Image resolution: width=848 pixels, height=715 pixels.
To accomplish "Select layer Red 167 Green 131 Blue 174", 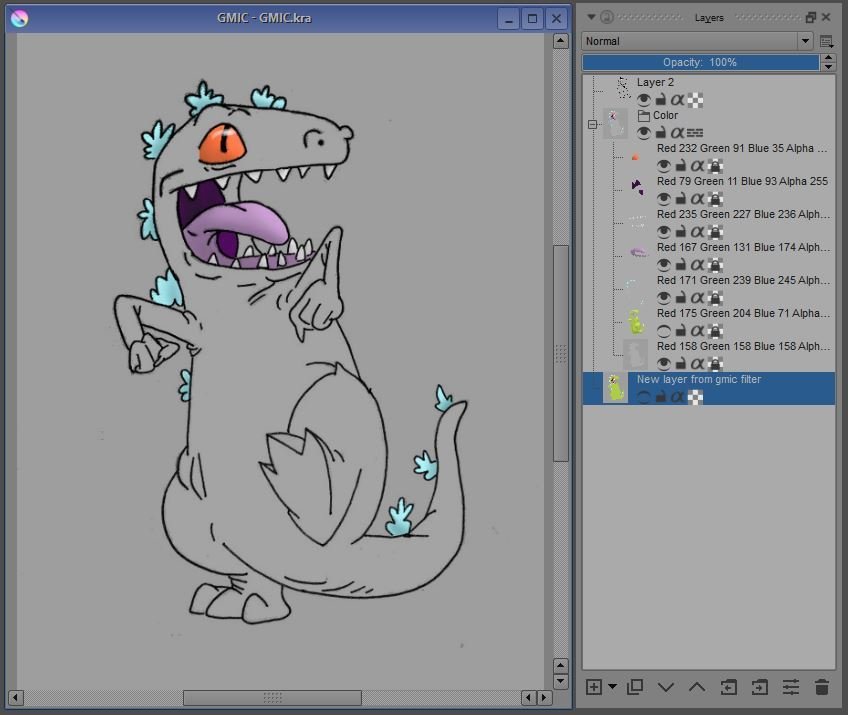I will pos(743,247).
